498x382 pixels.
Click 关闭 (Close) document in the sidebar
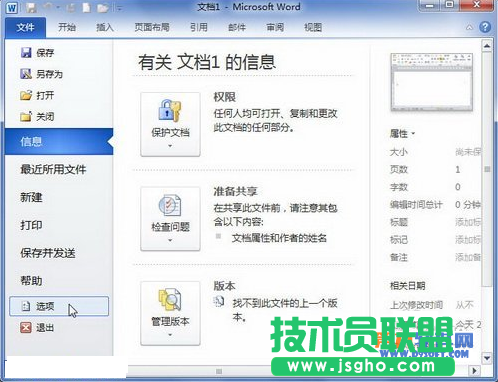tap(37, 117)
